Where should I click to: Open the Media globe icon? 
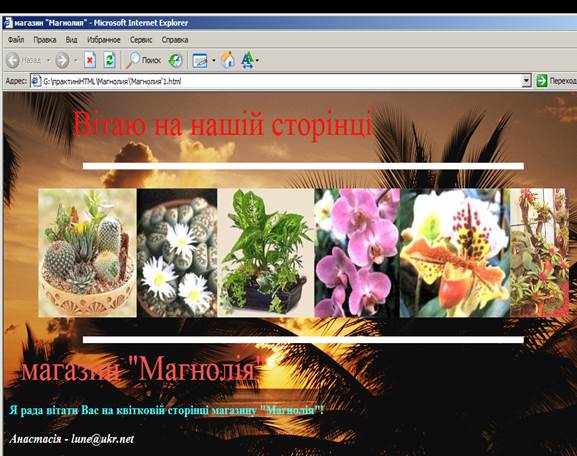(x=176, y=60)
